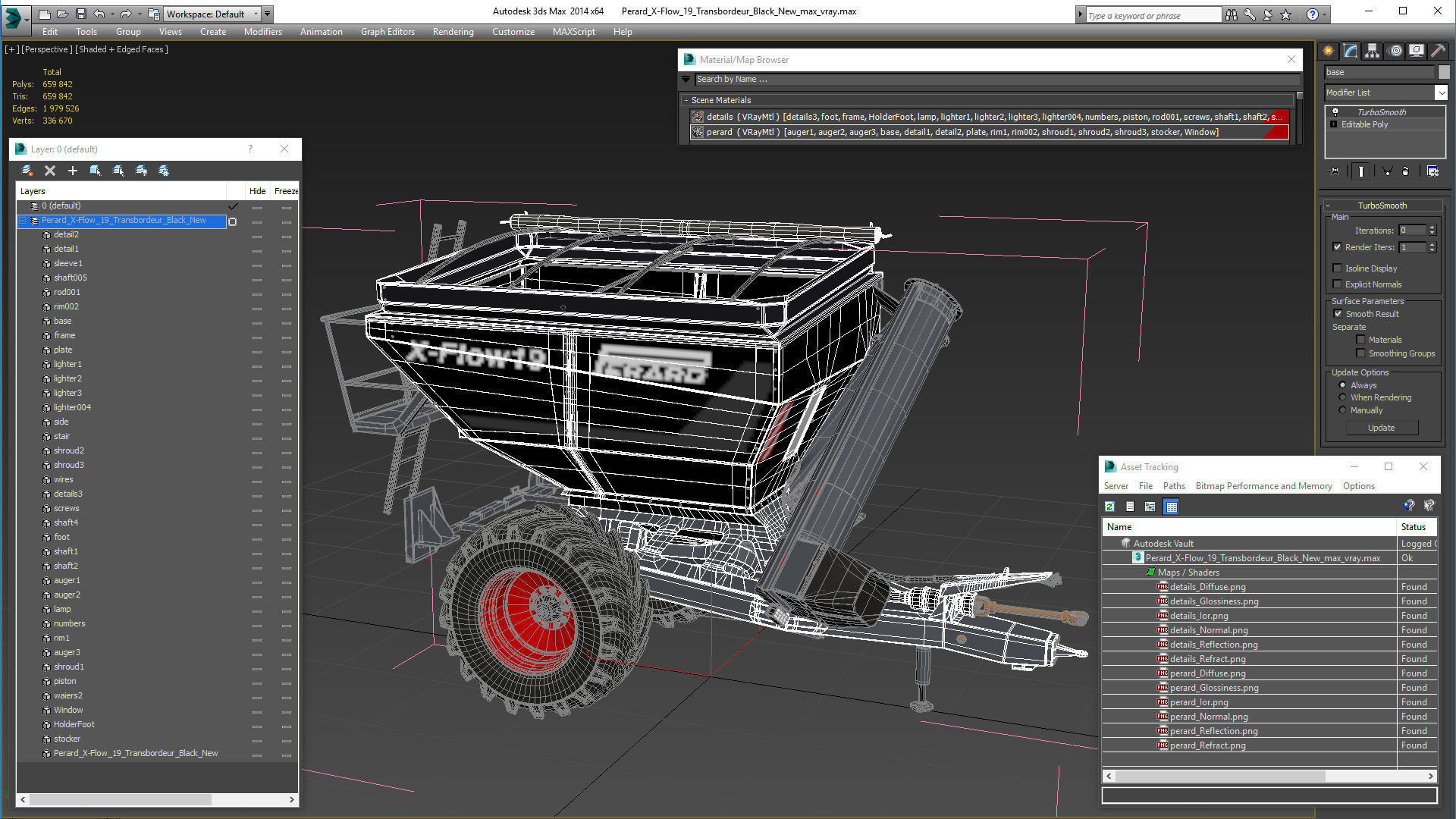This screenshot has height=819, width=1456.
Task: Open the Motion command panel tab
Action: click(1395, 51)
